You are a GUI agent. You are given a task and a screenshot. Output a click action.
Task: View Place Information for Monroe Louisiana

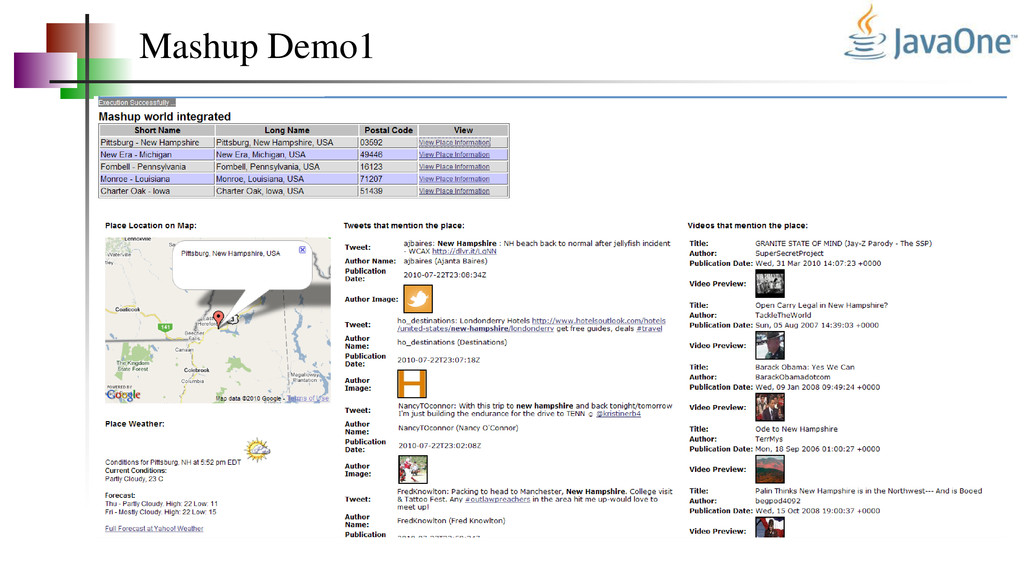[x=455, y=179]
